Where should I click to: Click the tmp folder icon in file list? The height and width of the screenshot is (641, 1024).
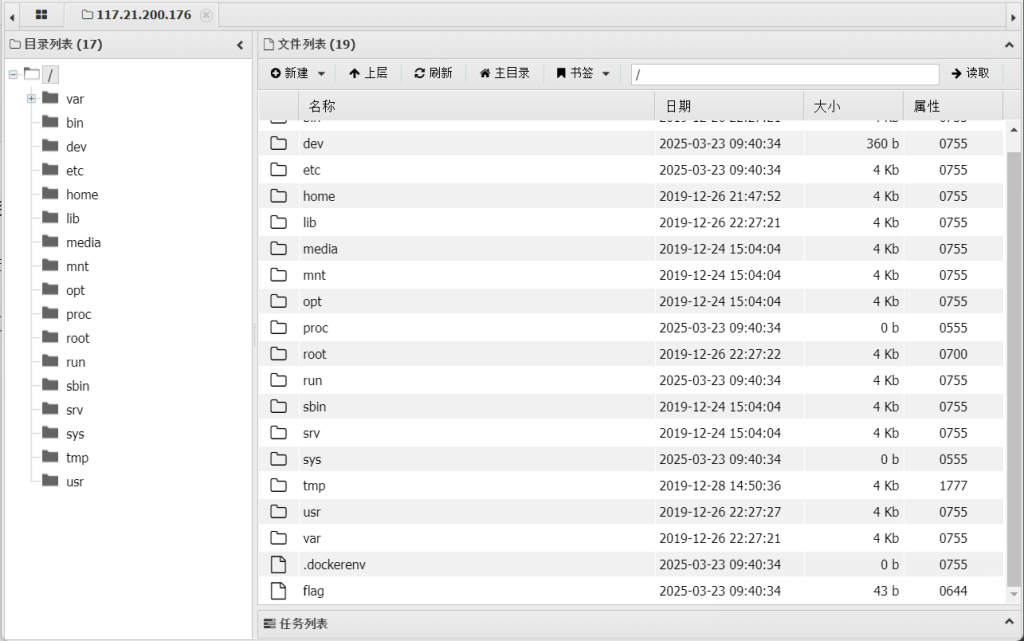278,486
